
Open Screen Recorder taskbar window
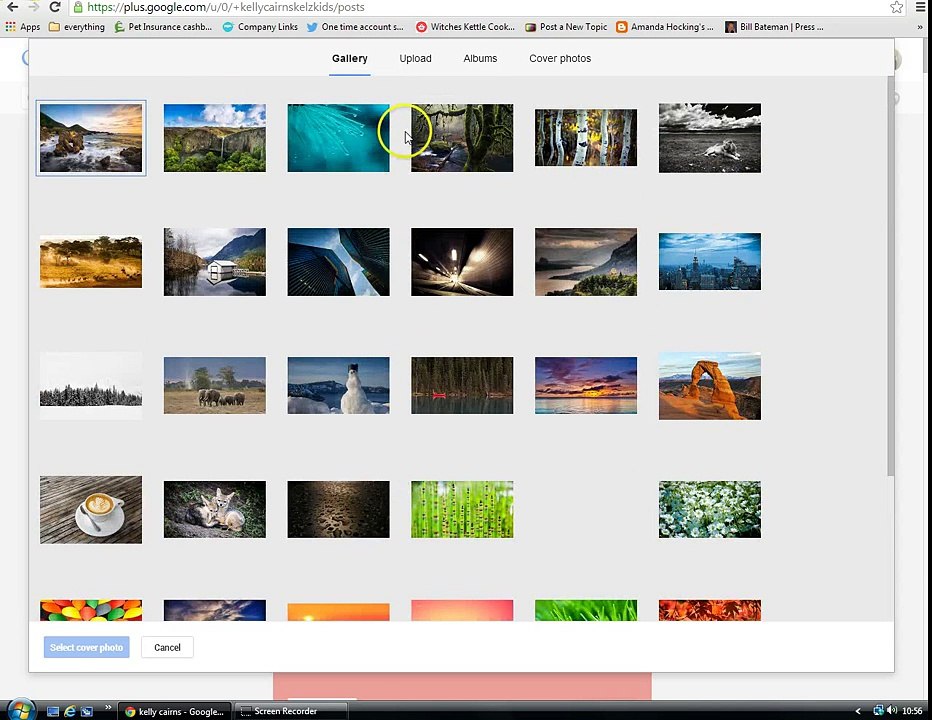[290, 711]
